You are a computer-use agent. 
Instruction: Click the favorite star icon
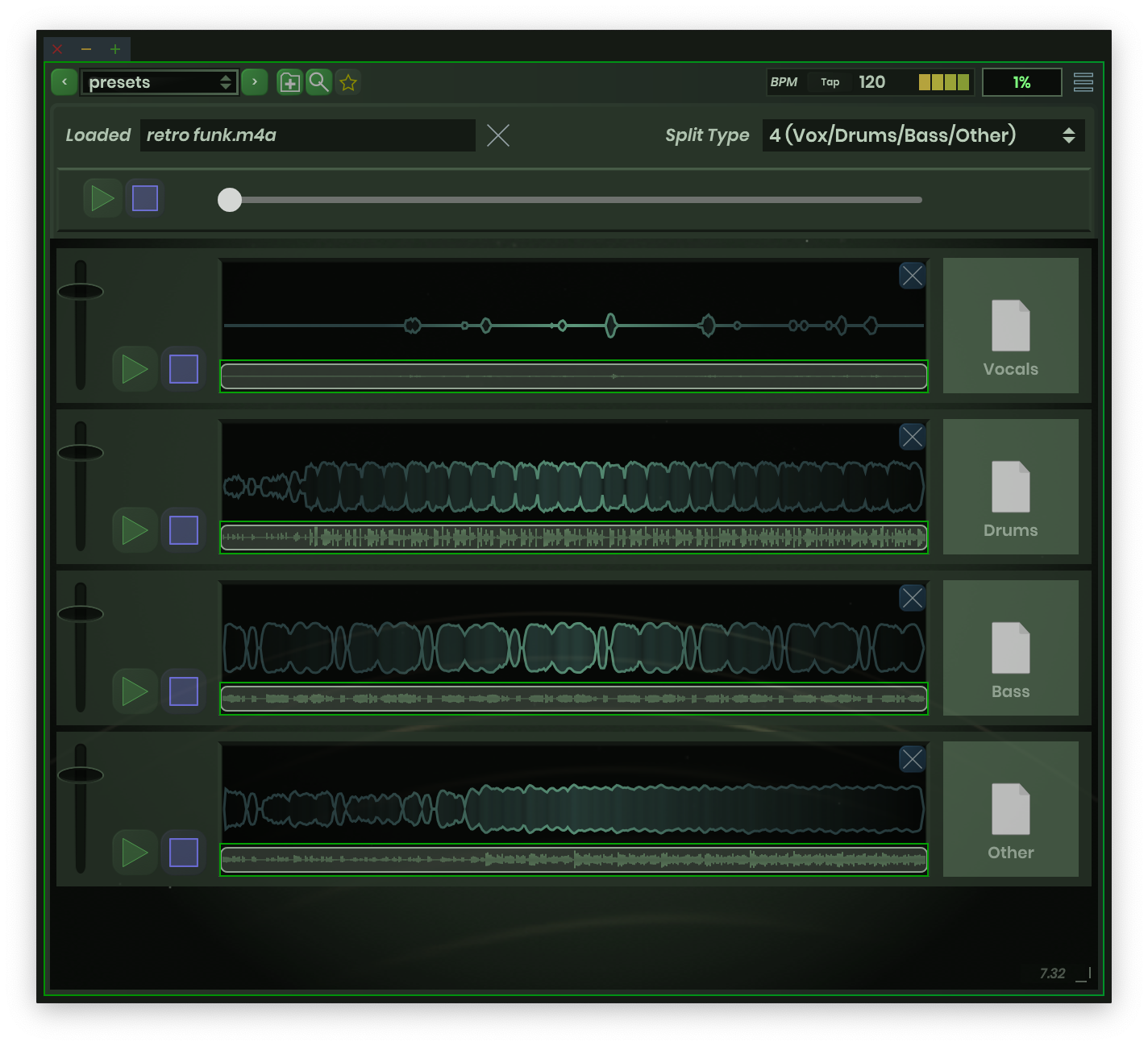(348, 82)
